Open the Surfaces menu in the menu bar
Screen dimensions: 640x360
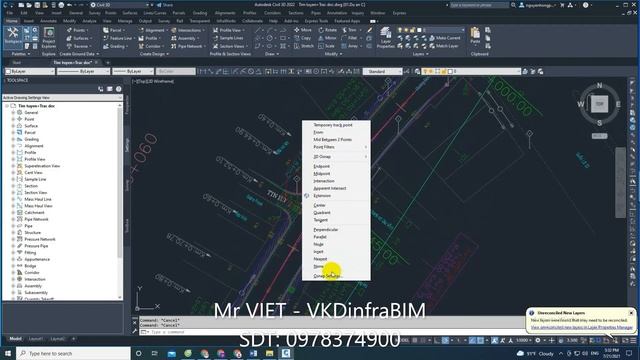click(130, 13)
